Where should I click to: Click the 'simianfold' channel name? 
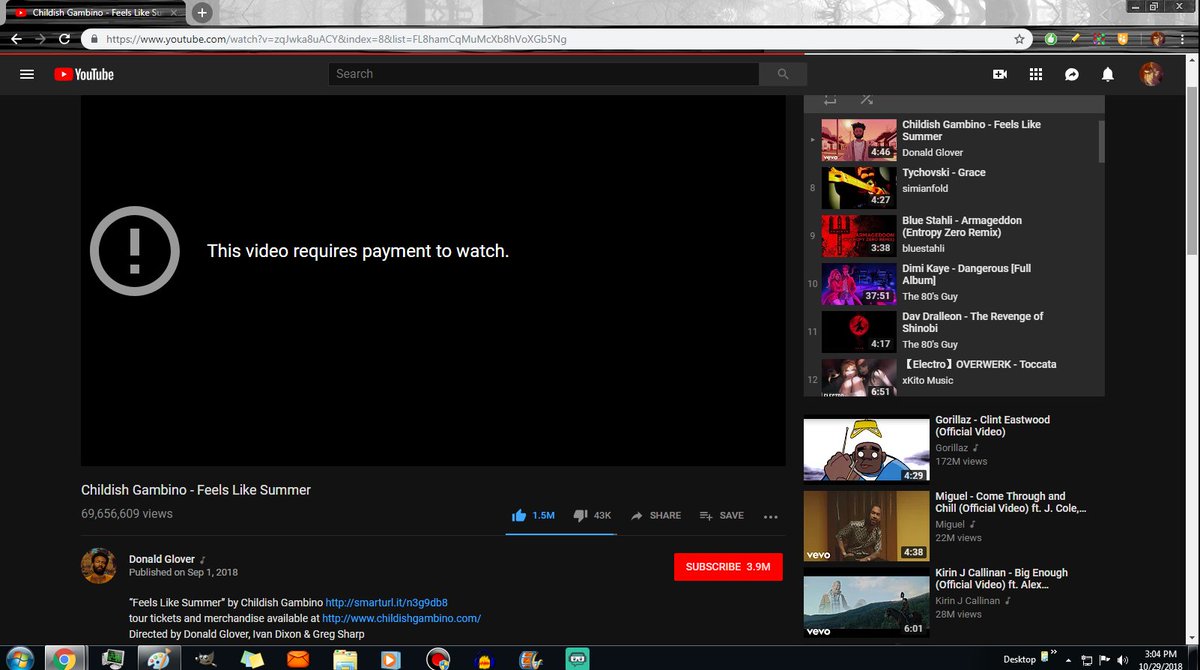tap(925, 188)
